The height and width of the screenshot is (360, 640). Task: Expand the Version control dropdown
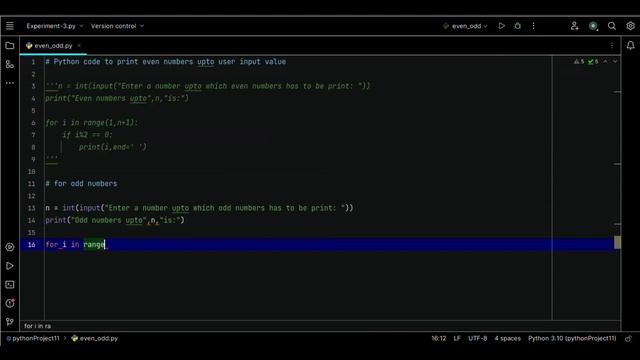117,26
